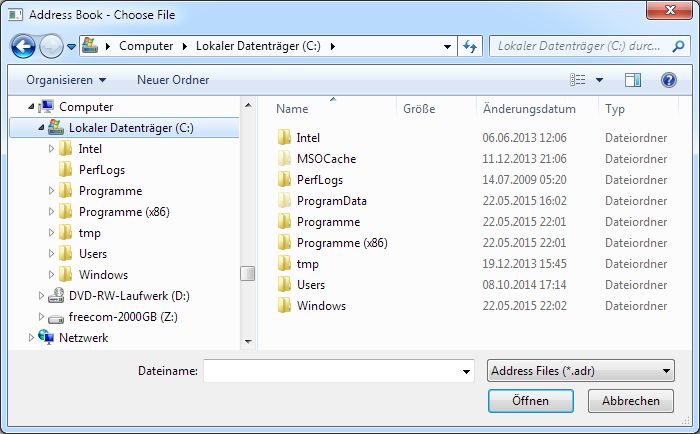Open the Dateiname dropdown arrow

coord(466,371)
